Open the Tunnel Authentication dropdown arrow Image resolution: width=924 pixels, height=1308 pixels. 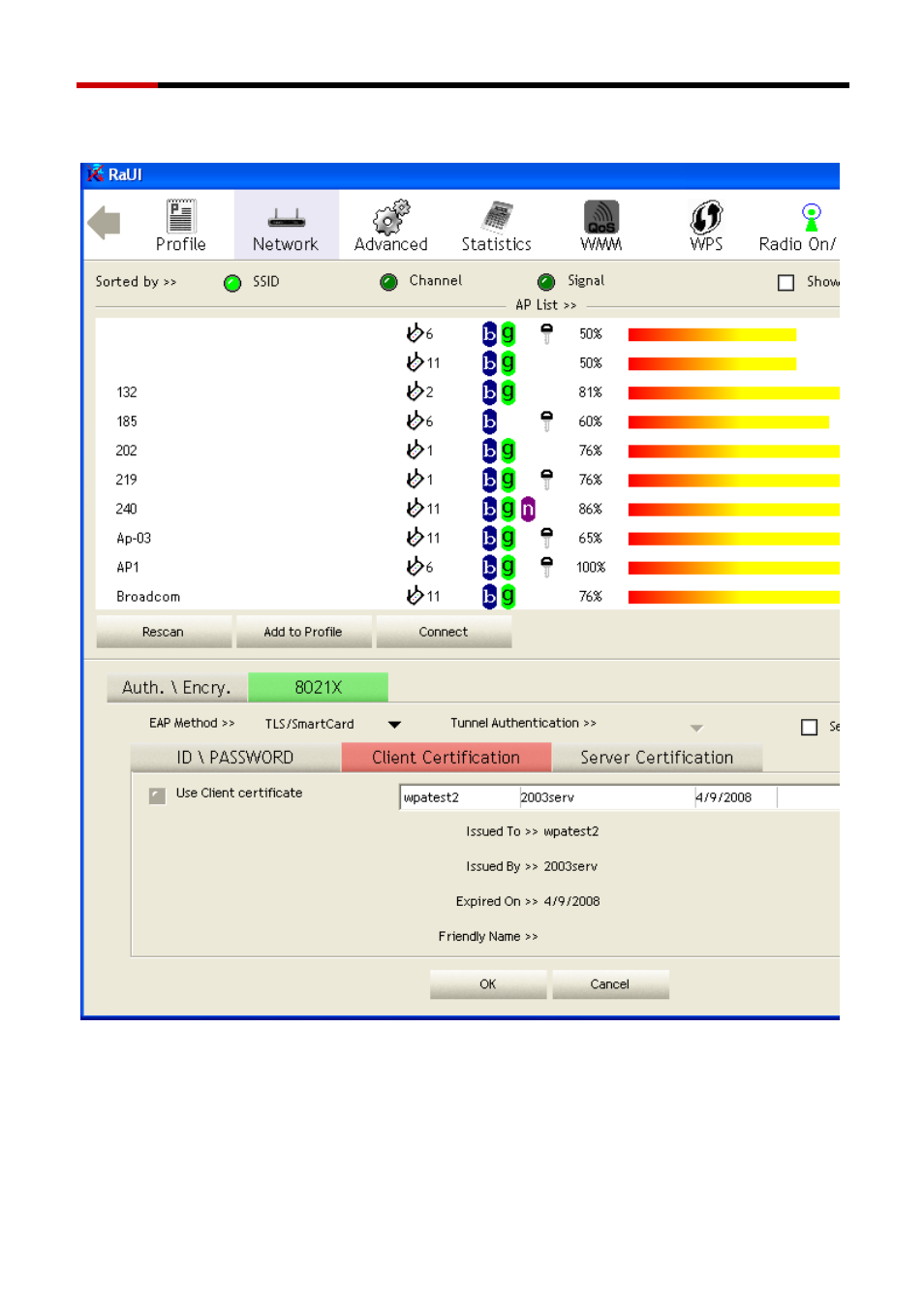pyautogui.click(x=696, y=728)
